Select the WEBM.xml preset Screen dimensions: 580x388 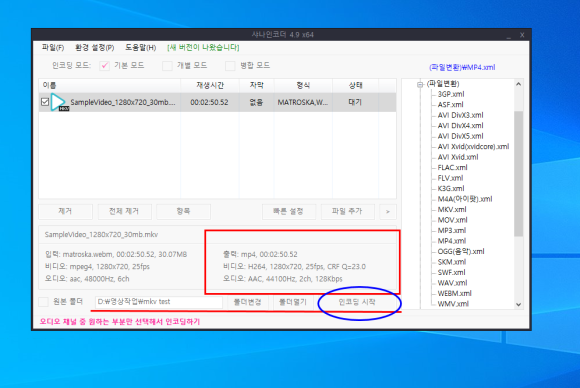(x=454, y=293)
